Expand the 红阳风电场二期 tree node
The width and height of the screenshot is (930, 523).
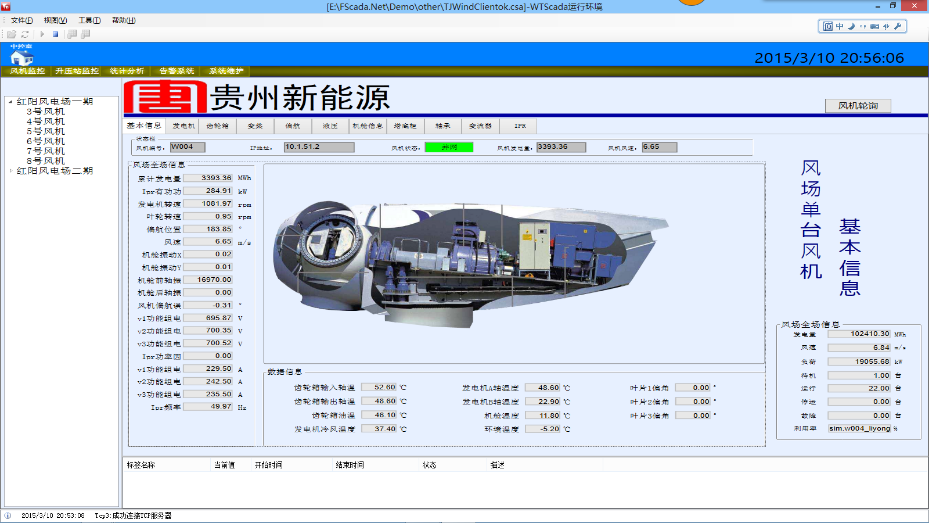(10, 171)
